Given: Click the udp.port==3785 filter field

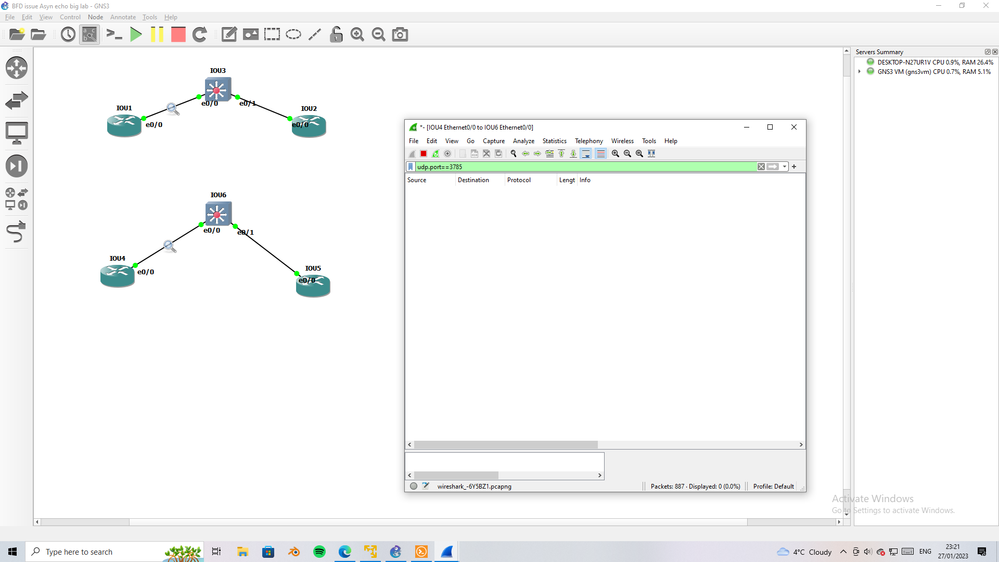Looking at the screenshot, I should tap(585, 166).
